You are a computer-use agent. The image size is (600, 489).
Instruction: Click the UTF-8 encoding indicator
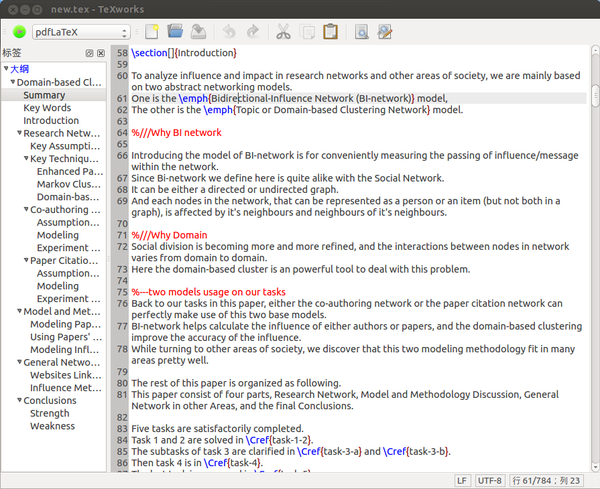489,481
